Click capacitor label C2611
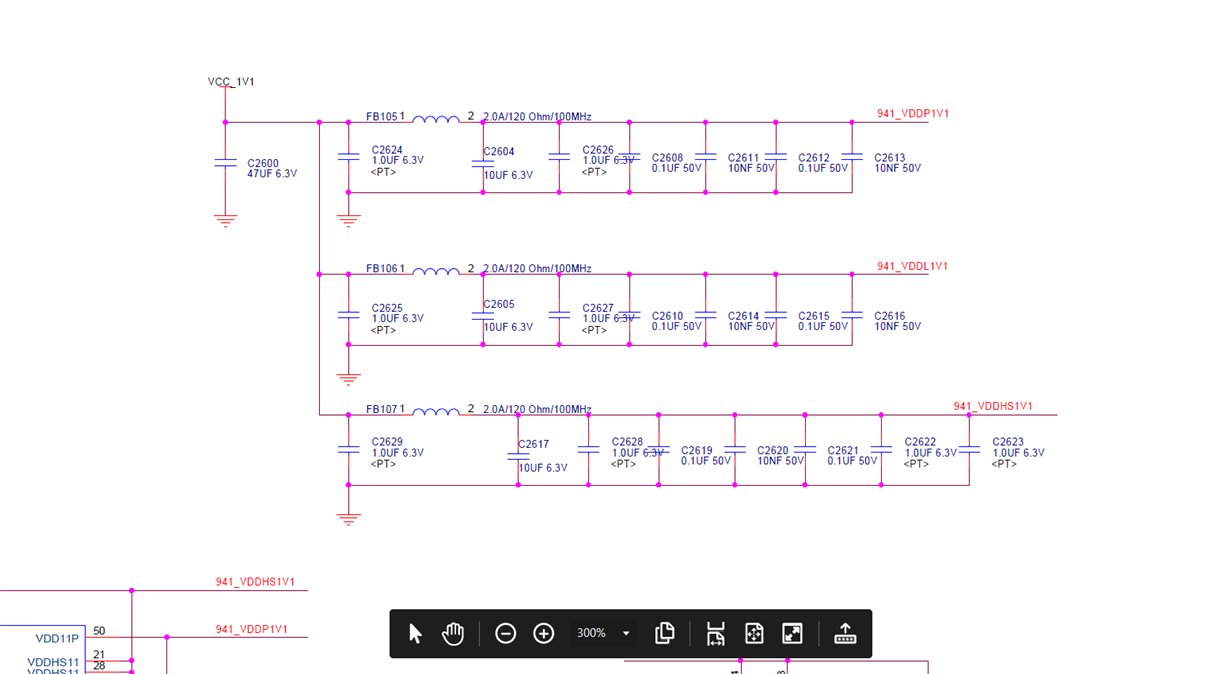 coord(743,158)
